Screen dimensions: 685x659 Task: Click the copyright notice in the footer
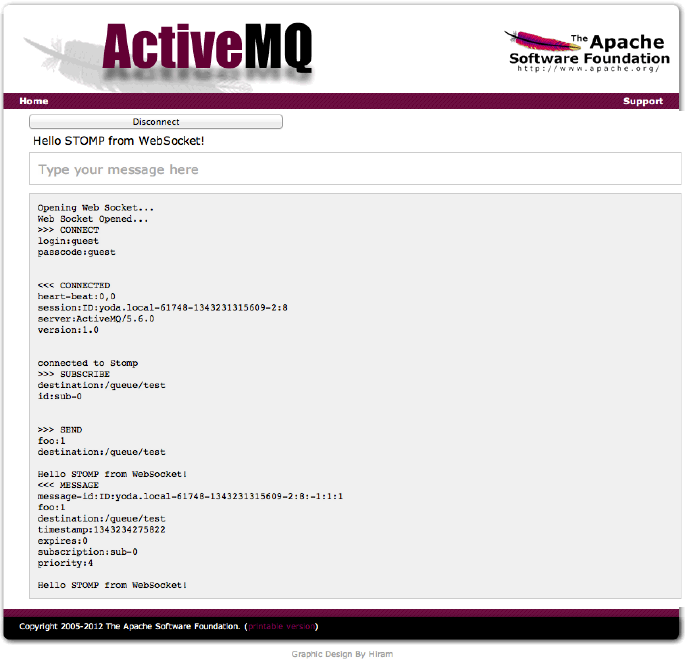click(x=130, y=626)
